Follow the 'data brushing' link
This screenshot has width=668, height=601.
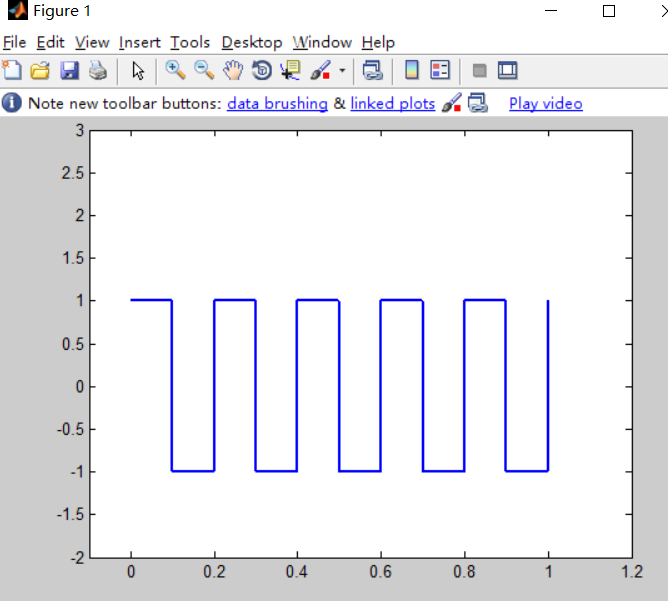pos(277,104)
